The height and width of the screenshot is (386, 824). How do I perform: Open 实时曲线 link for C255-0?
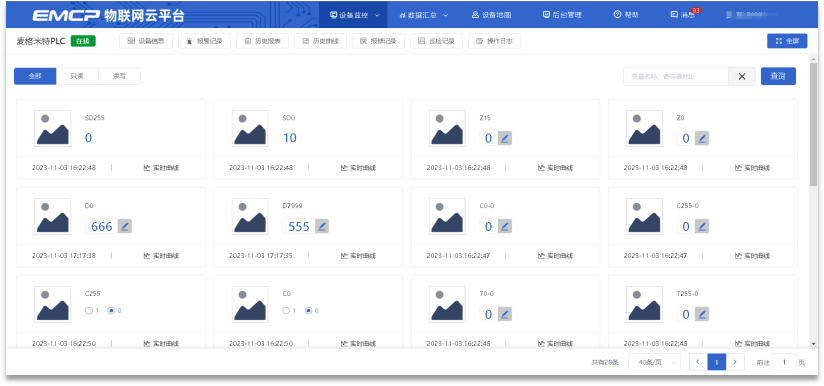[753, 256]
